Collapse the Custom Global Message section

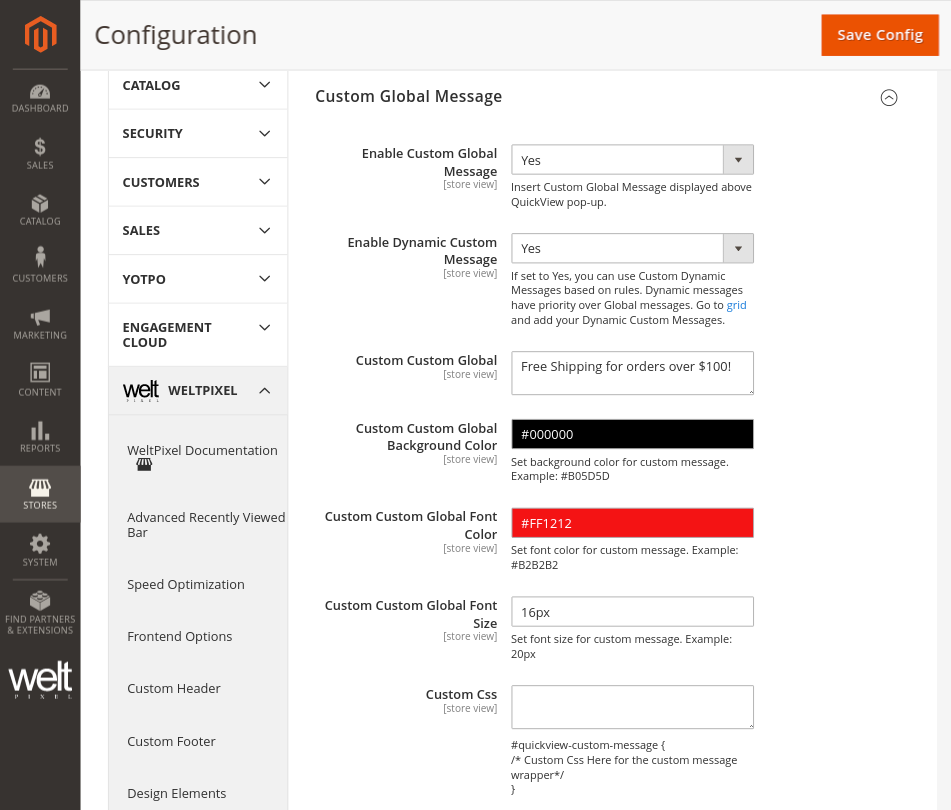point(888,97)
